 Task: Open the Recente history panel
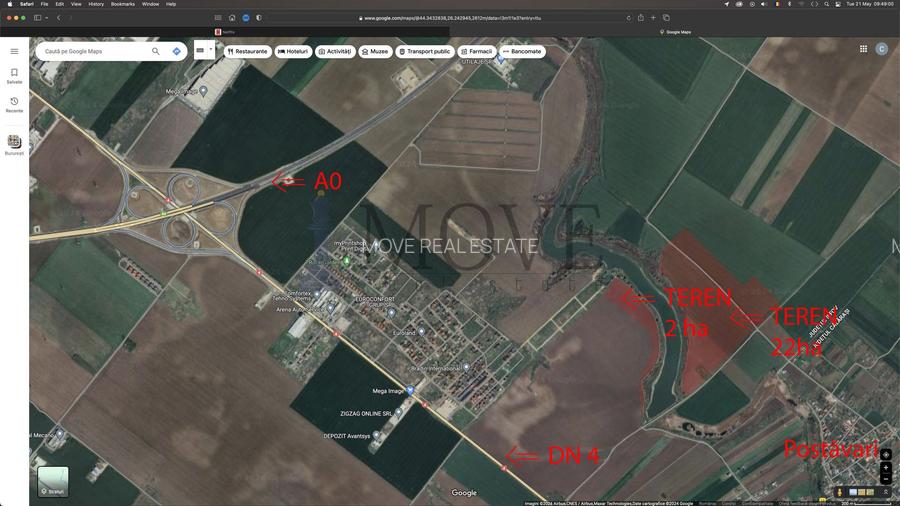point(14,104)
